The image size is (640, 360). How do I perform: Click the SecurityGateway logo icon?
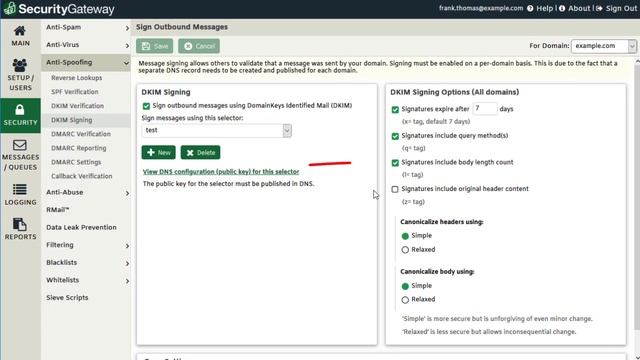pos(9,9)
